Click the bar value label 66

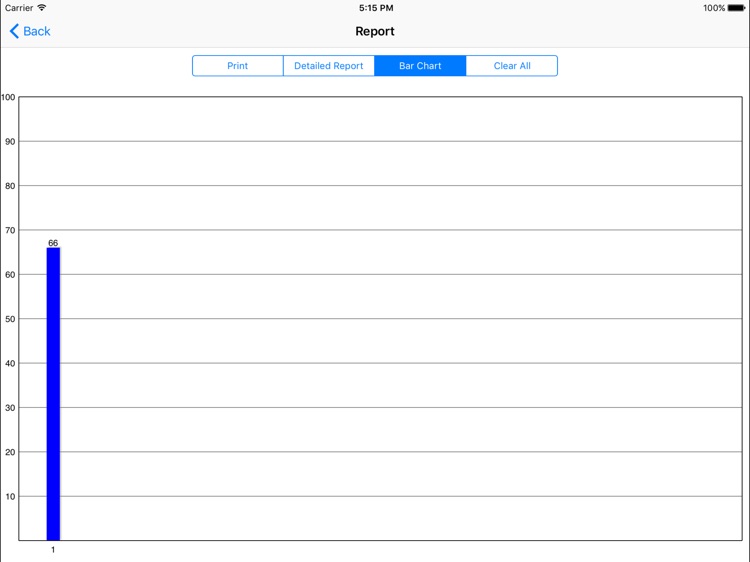(53, 243)
